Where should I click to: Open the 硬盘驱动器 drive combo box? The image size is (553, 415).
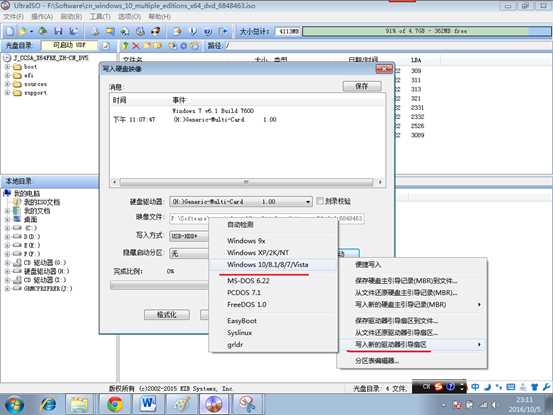point(241,202)
